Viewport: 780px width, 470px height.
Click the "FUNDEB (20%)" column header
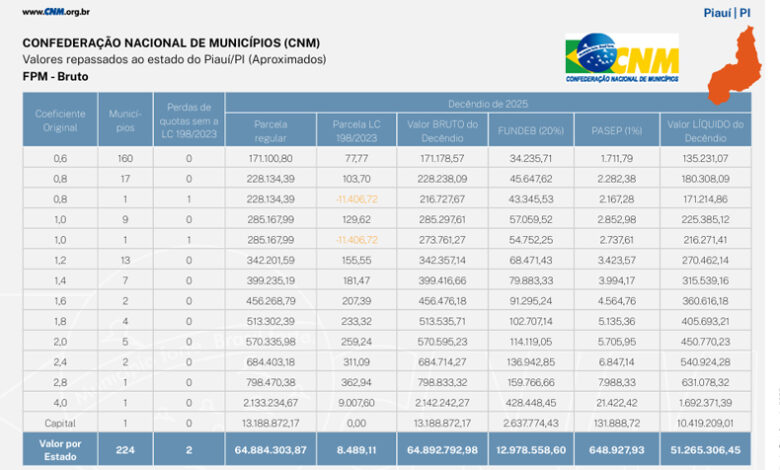click(529, 130)
